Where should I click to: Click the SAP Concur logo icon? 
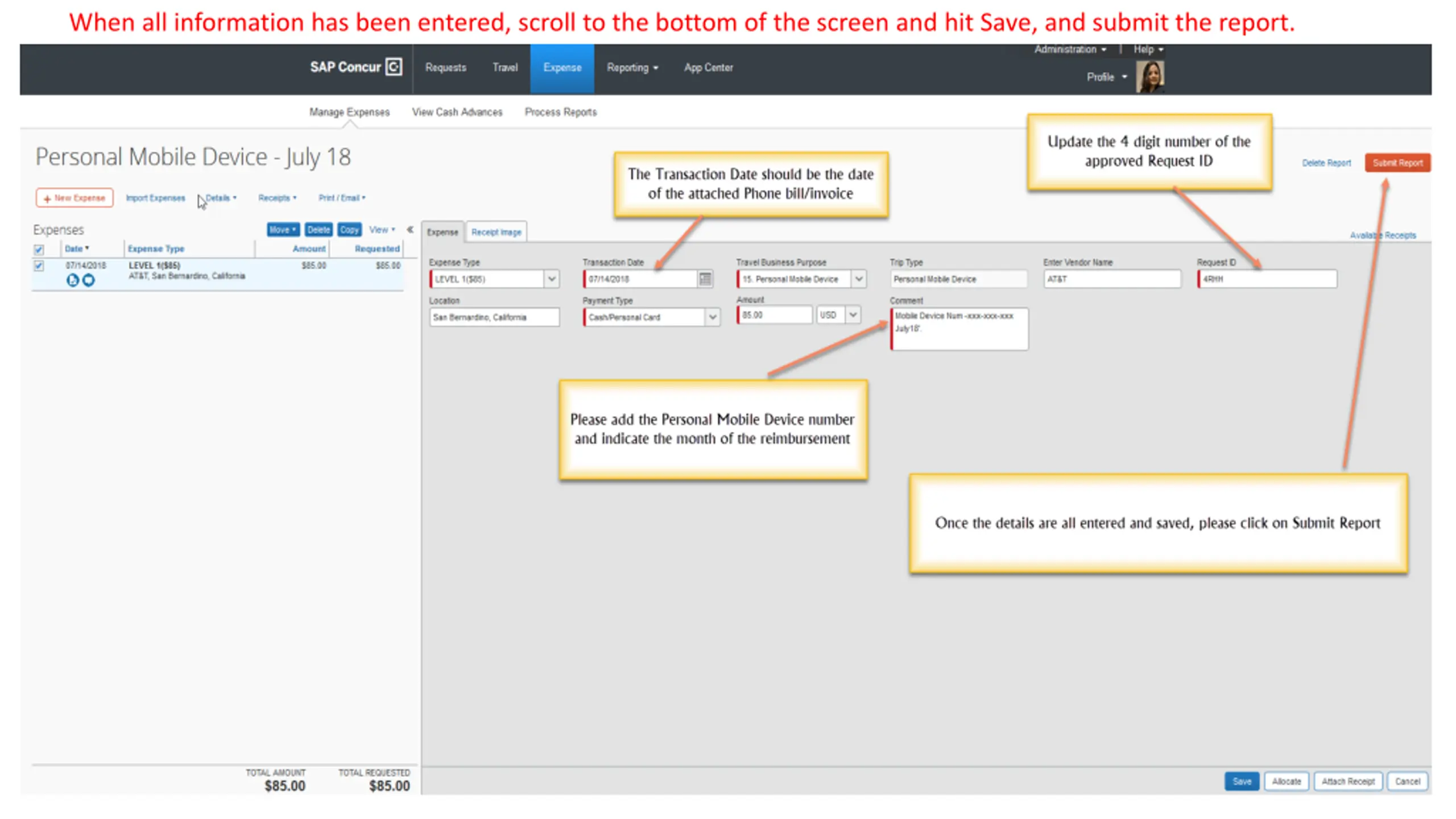coord(394,67)
